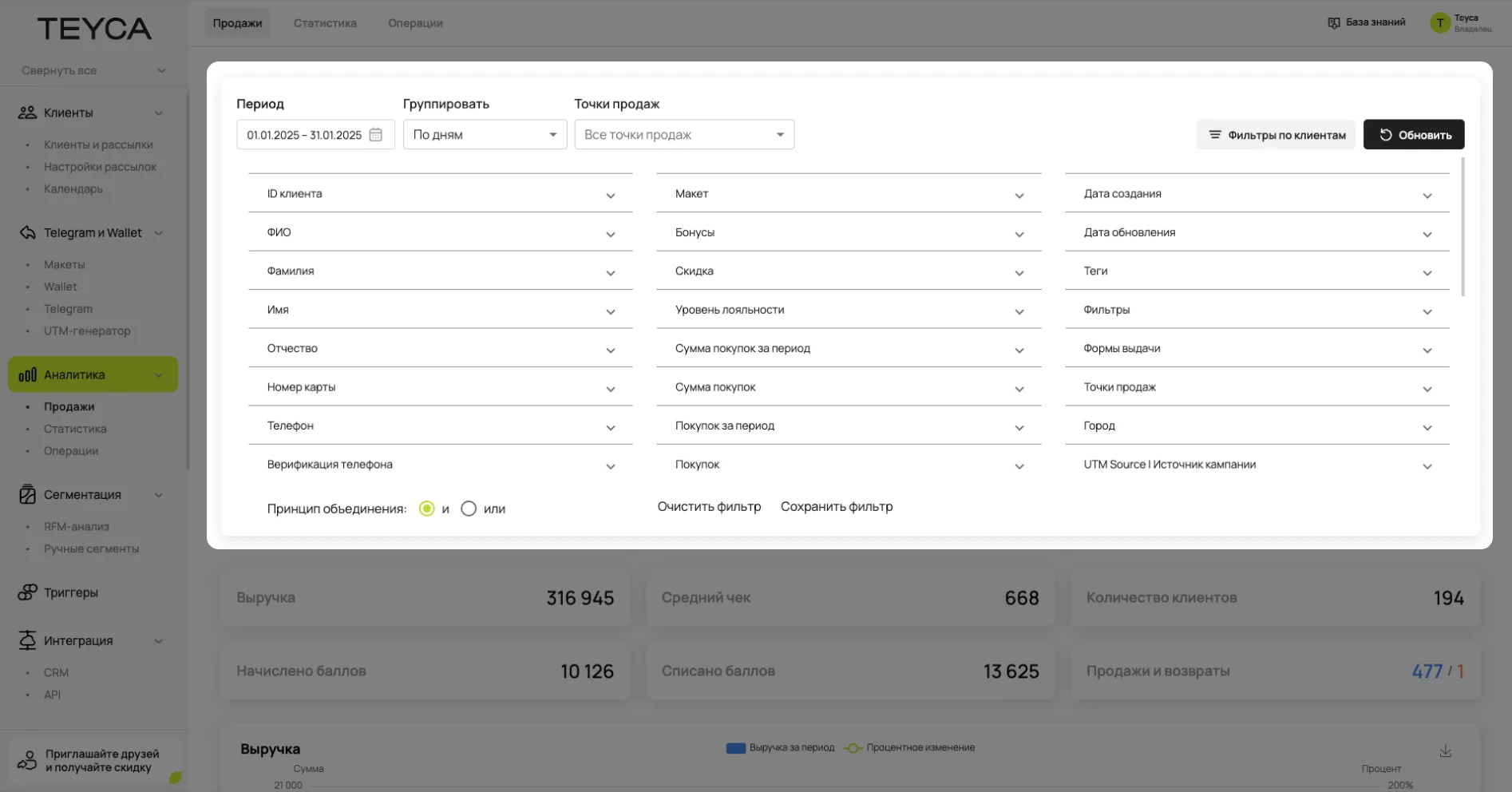1512x792 pixels.
Task: Click the Integration icon in sidebar
Action: click(x=27, y=640)
